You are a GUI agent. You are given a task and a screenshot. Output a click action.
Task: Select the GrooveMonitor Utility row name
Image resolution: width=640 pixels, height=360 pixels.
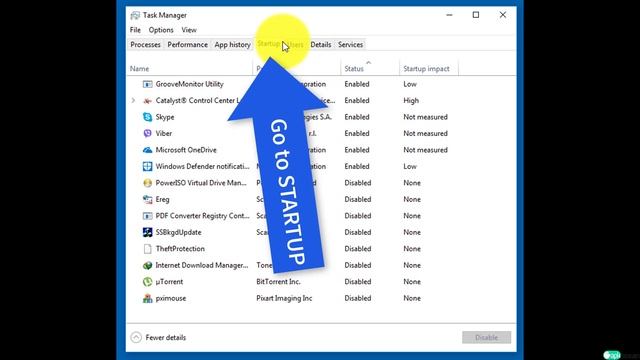click(x=189, y=84)
